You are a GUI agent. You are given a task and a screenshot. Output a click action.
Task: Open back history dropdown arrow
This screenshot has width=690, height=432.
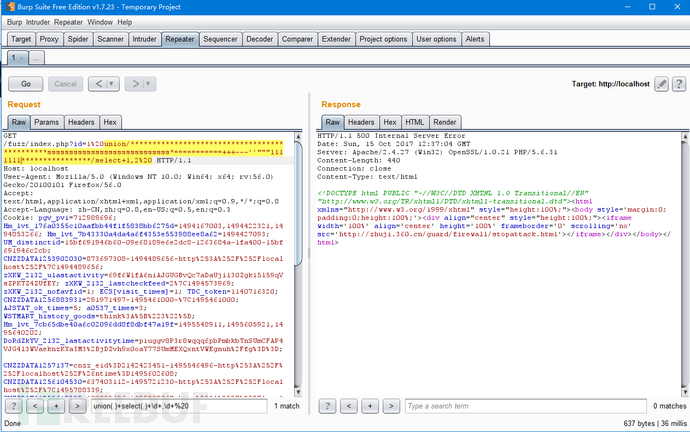tap(112, 84)
